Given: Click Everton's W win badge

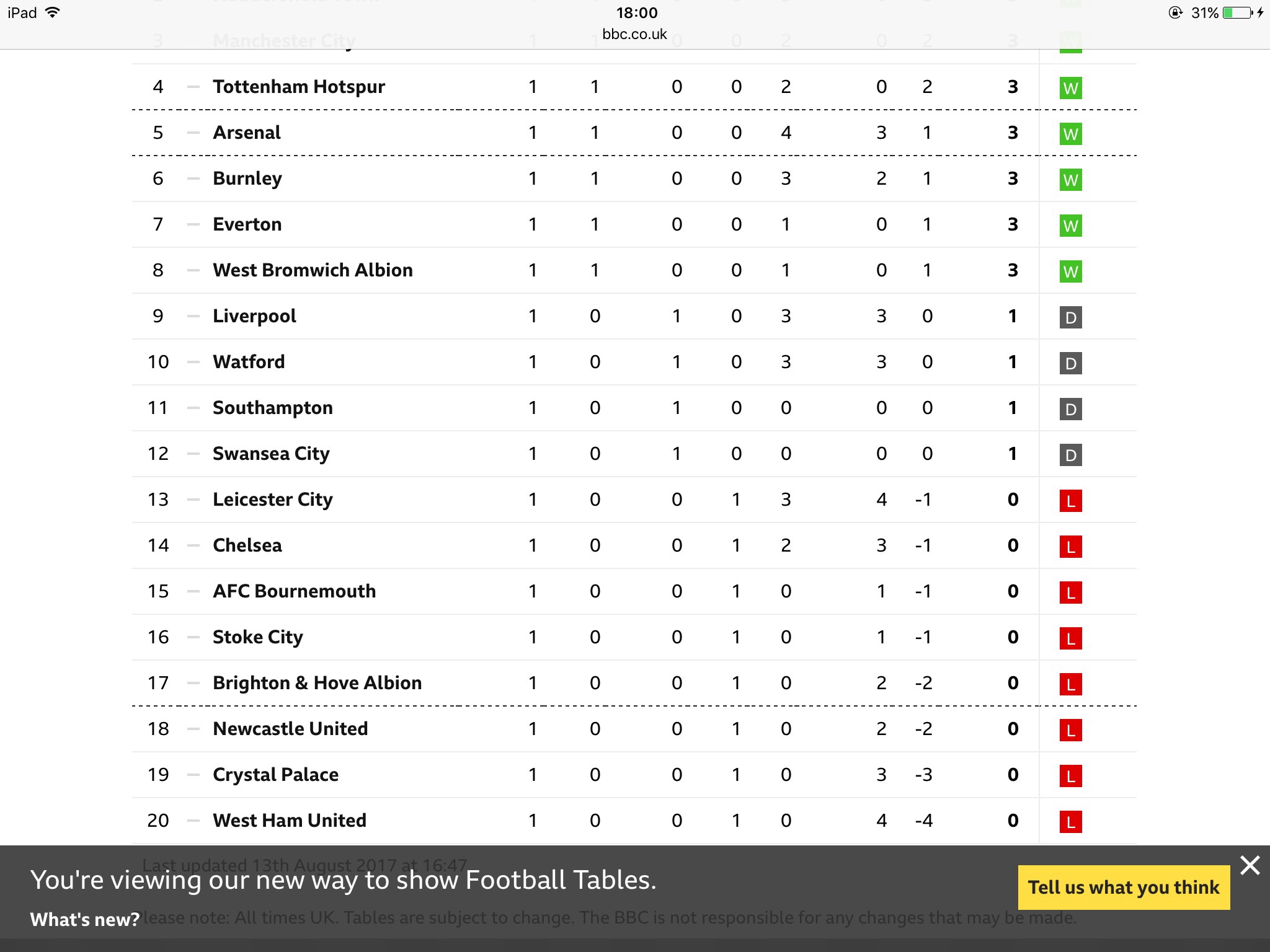Looking at the screenshot, I should point(1070,226).
